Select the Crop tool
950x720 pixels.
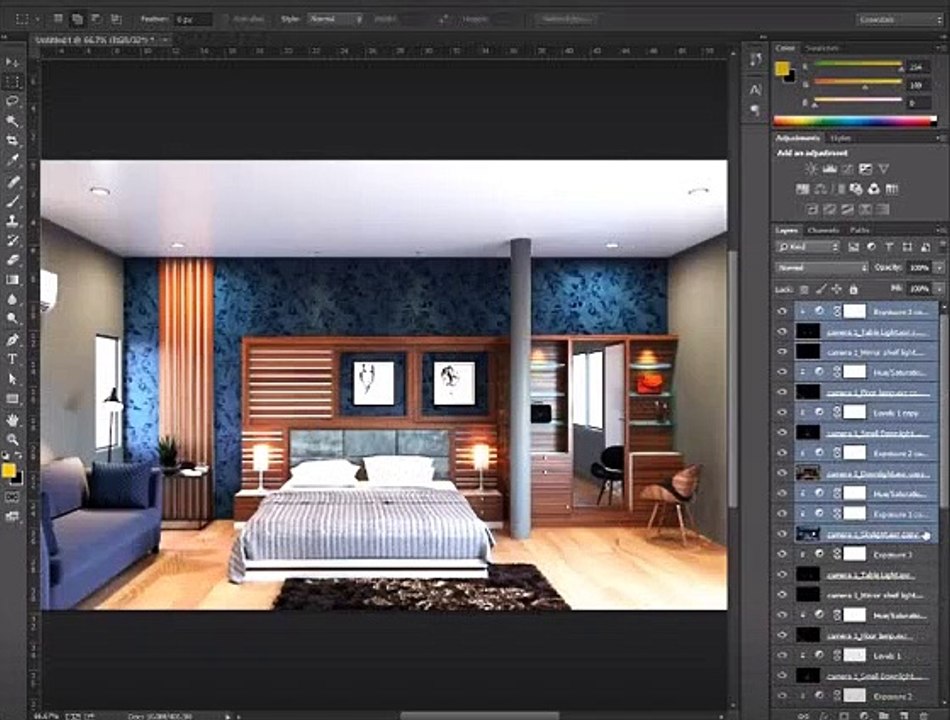tap(12, 141)
